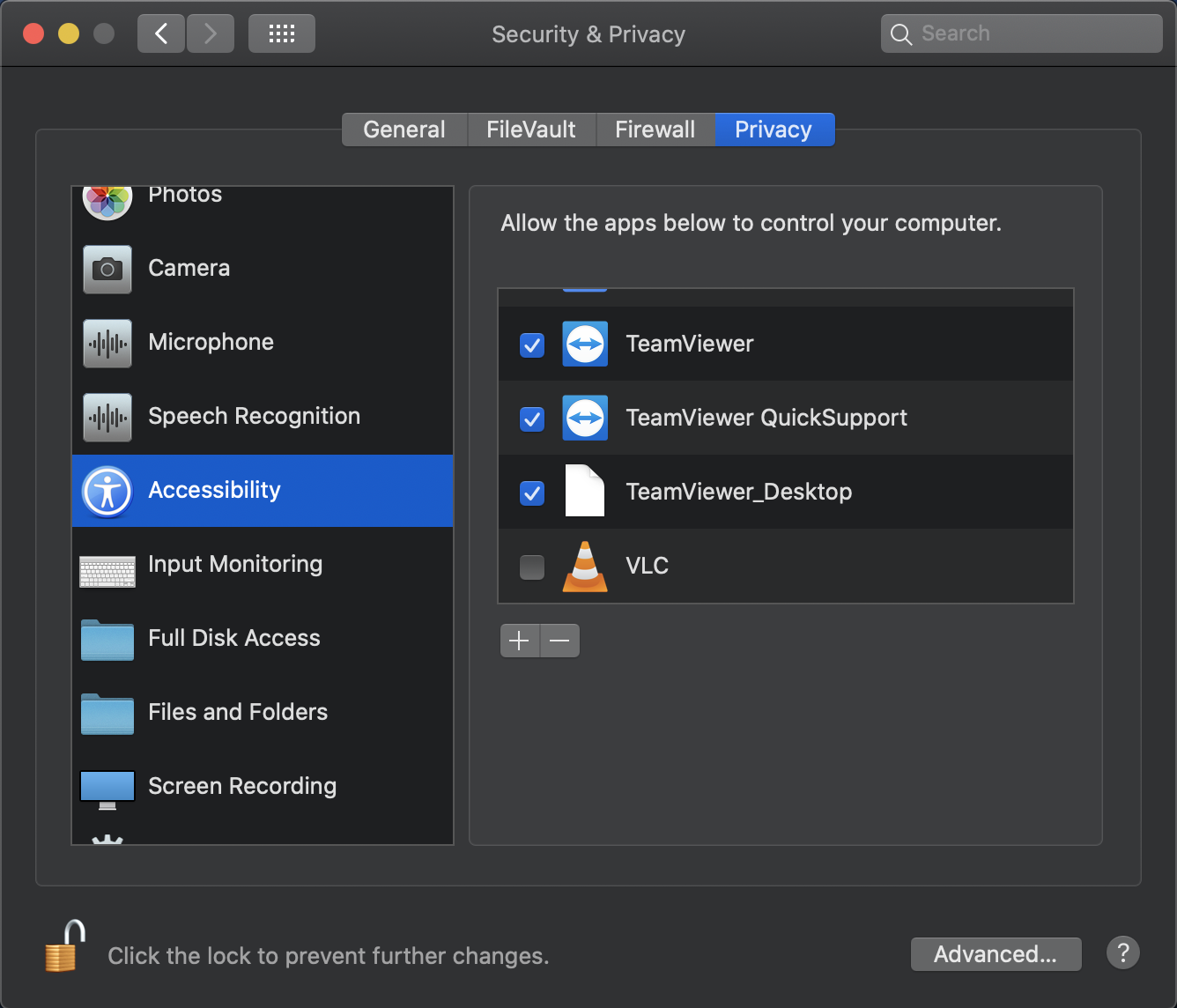Image resolution: width=1177 pixels, height=1008 pixels.
Task: Select Speech Recognition in the privacy list
Action: [263, 417]
